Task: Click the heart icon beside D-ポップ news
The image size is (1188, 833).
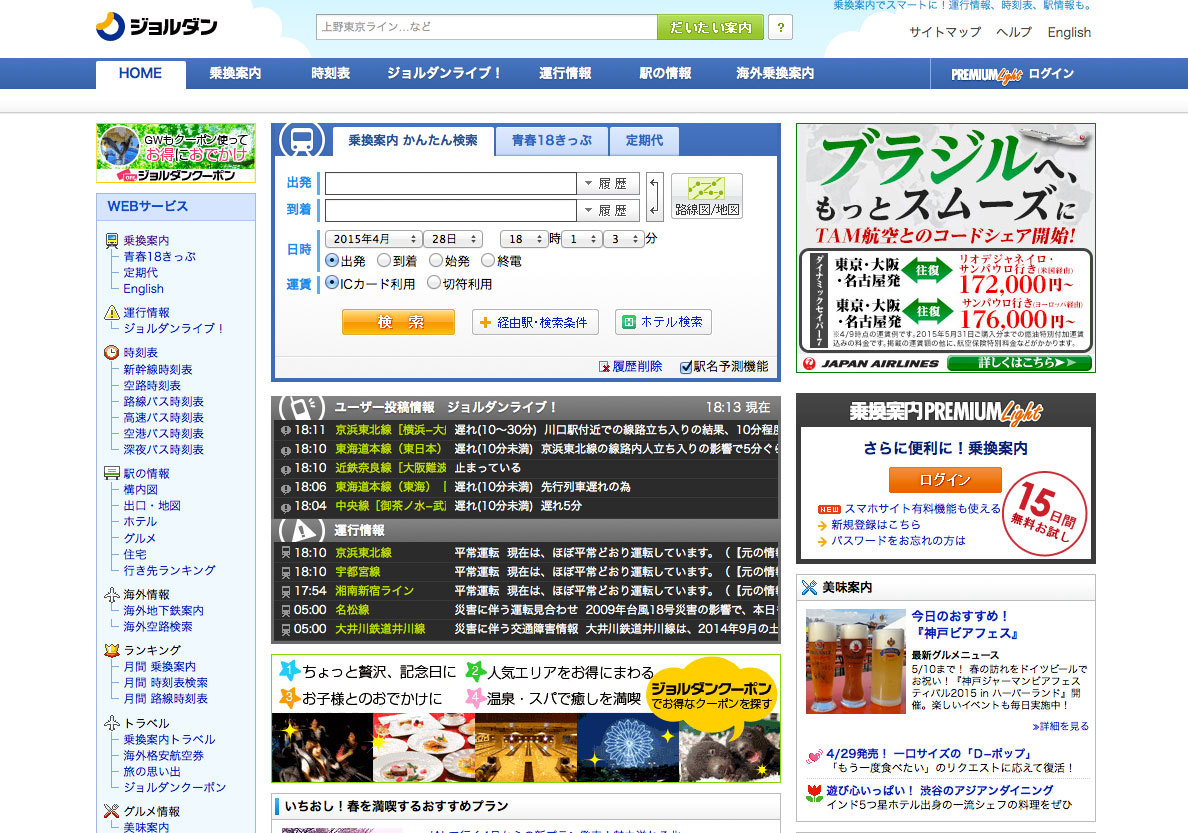Action: [x=814, y=755]
